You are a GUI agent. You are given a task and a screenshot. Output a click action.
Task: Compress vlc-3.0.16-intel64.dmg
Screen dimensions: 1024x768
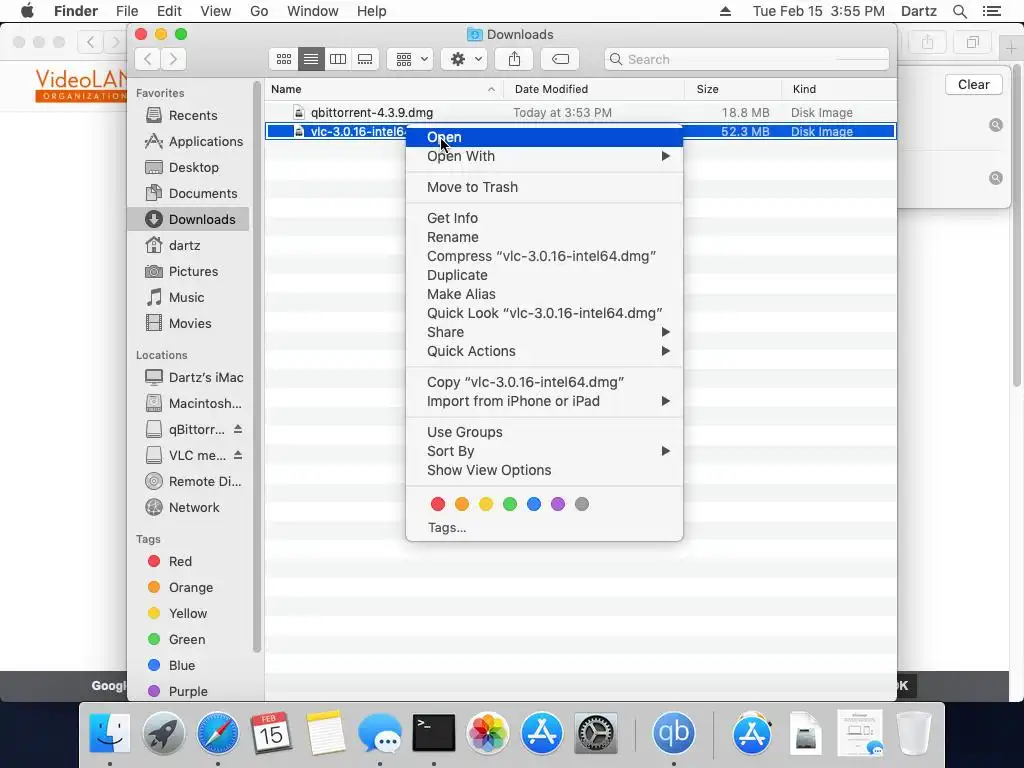(544, 256)
